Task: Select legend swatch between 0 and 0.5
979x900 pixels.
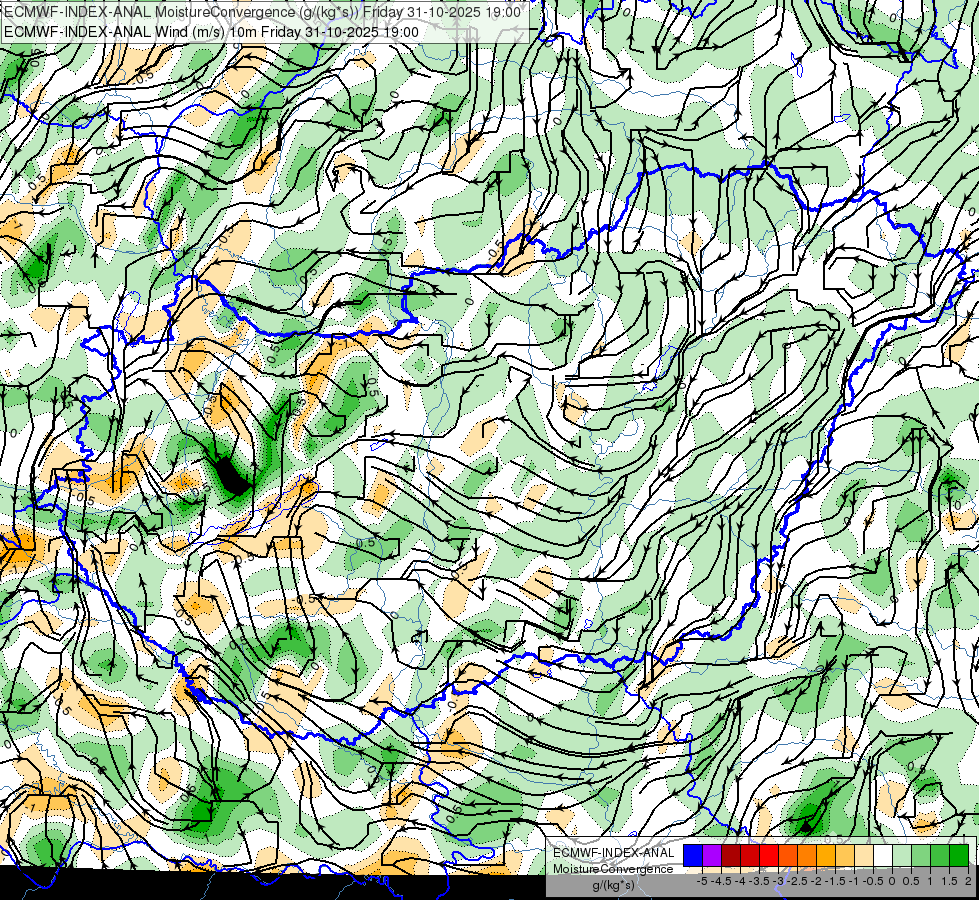Action: [902, 856]
